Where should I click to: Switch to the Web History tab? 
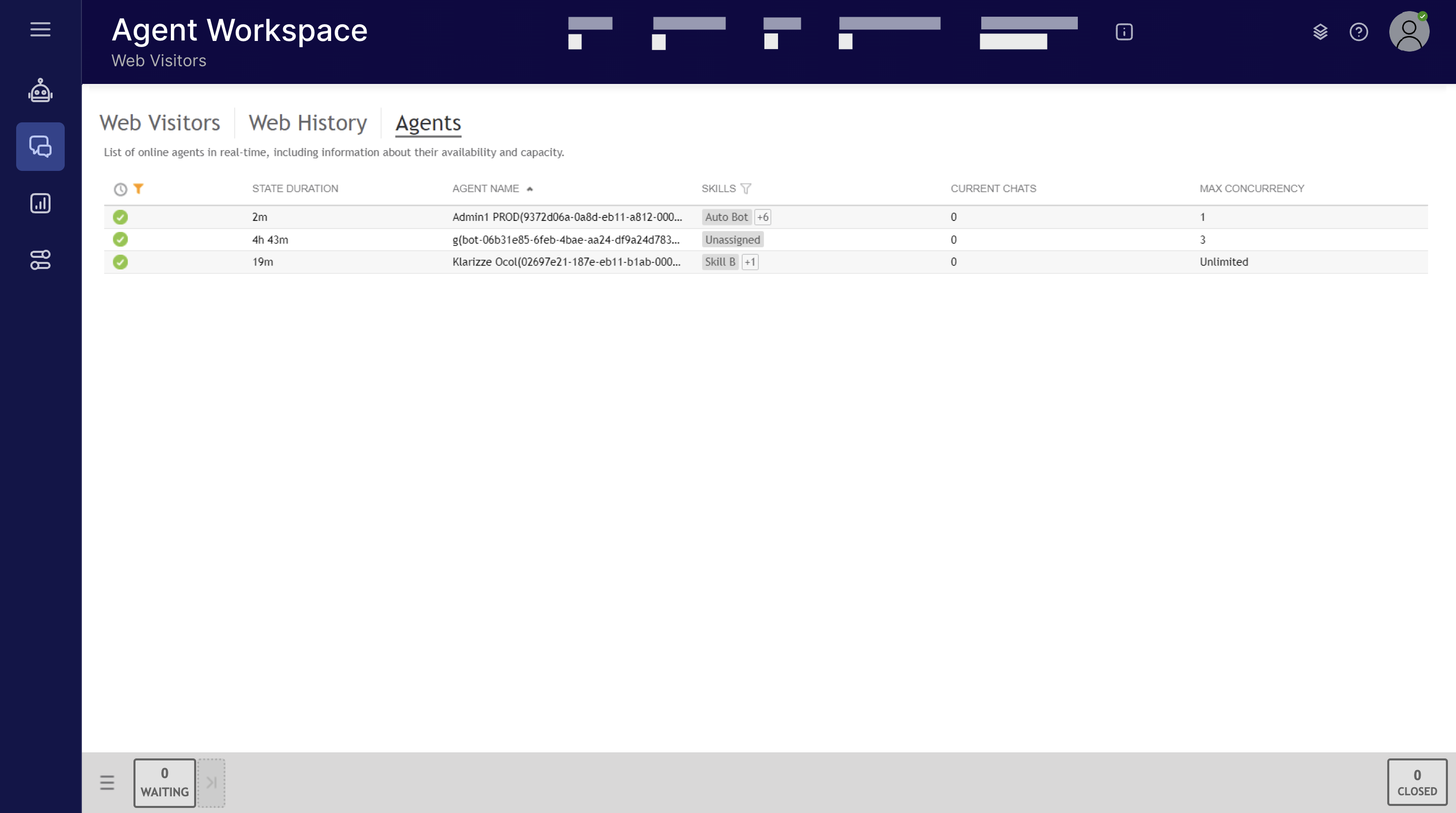click(x=307, y=123)
